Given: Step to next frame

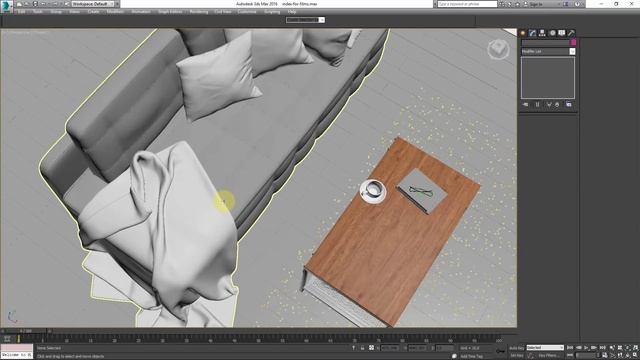Looking at the screenshot, I should tap(594, 348).
